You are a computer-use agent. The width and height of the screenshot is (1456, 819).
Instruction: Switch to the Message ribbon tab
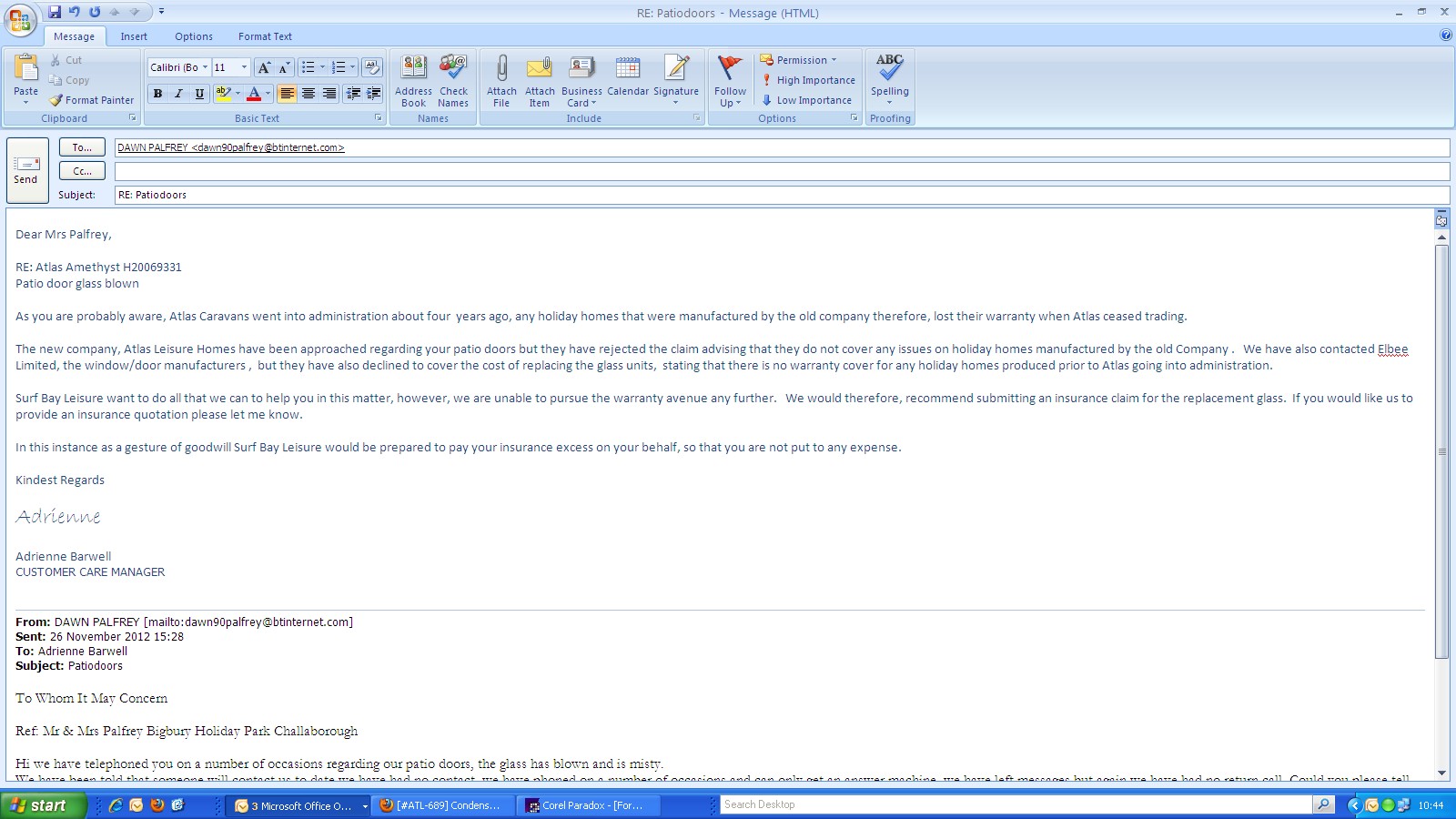(x=74, y=36)
